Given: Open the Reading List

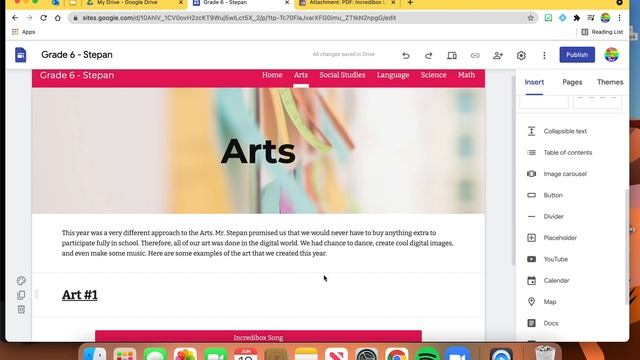Looking at the screenshot, I should click(x=602, y=32).
